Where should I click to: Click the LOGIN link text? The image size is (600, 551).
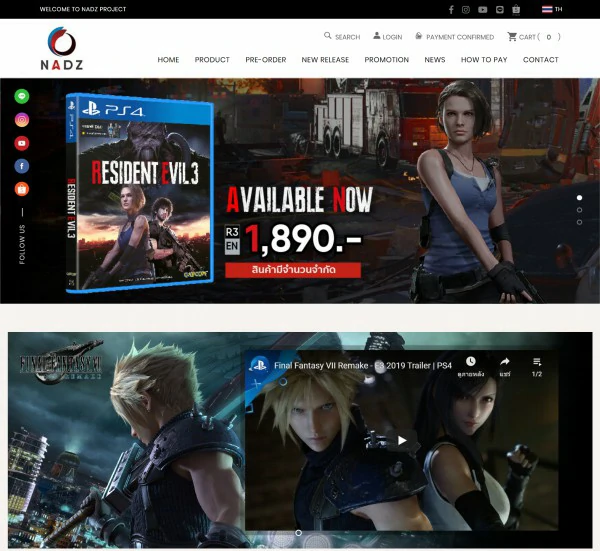pyautogui.click(x=392, y=37)
